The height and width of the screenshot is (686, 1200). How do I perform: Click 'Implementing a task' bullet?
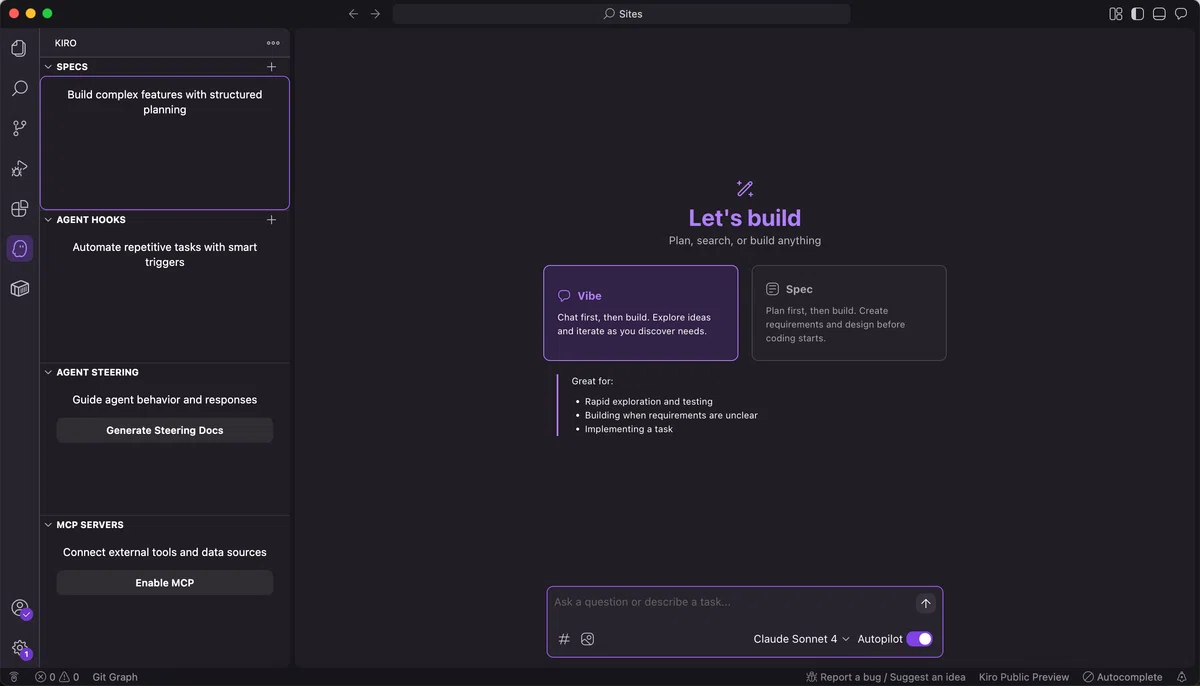click(x=629, y=430)
